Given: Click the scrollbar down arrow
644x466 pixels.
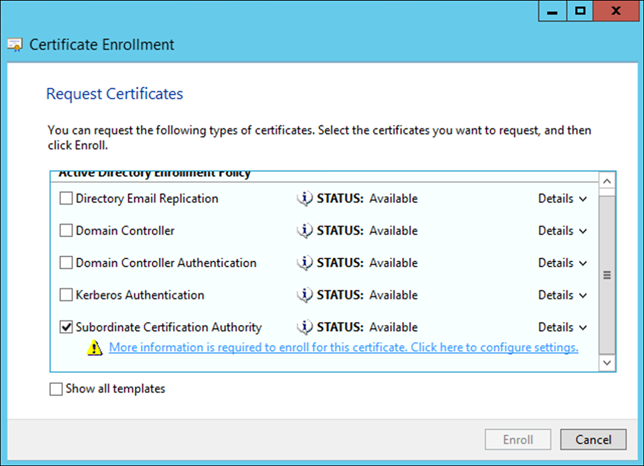Looking at the screenshot, I should pyautogui.click(x=606, y=359).
